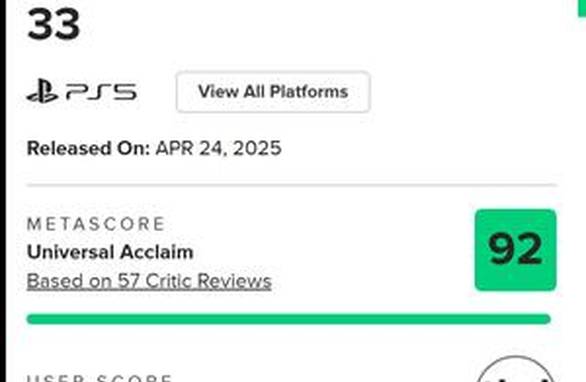Open the green 92 Metascore box
The image size is (586, 382).
[515, 250]
